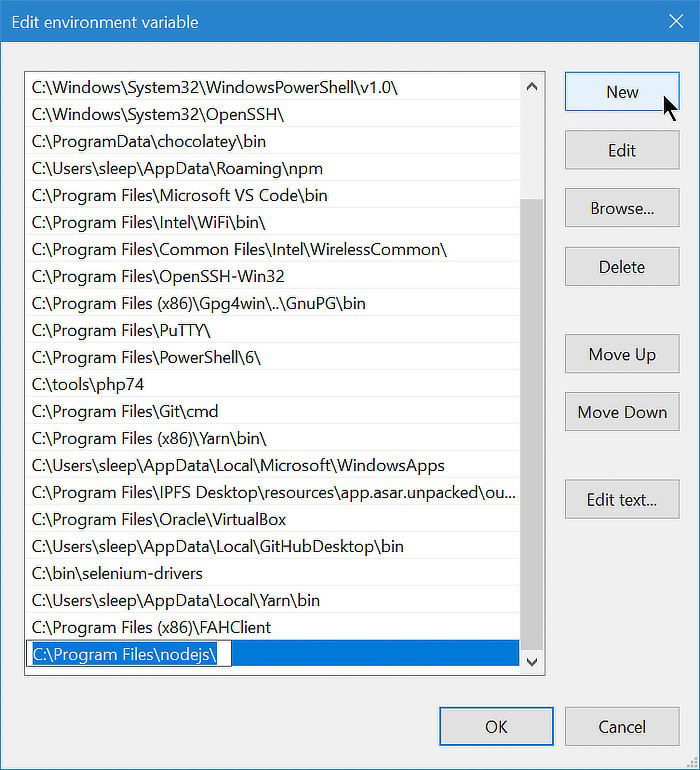This screenshot has height=770, width=700.
Task: Confirm changes with OK
Action: pos(496,727)
